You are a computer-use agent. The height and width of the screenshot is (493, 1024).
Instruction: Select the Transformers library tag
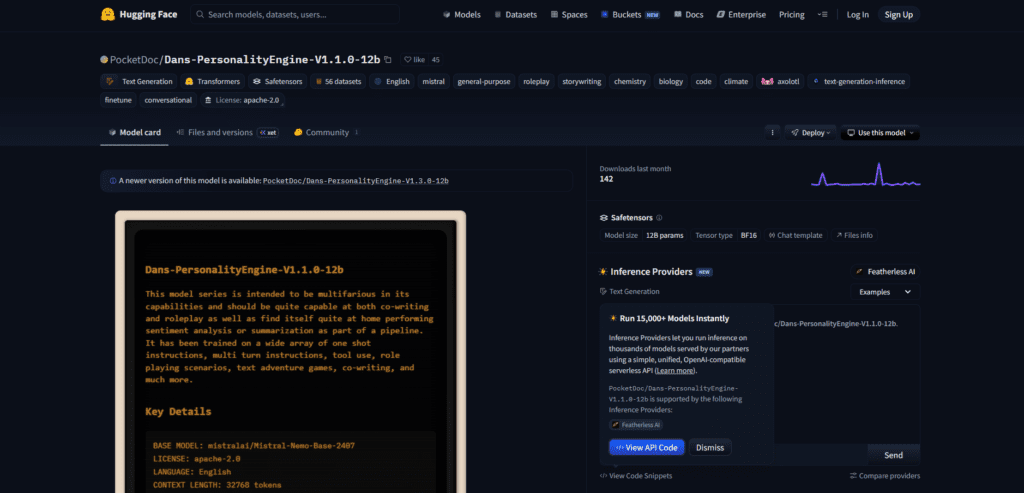[212, 82]
